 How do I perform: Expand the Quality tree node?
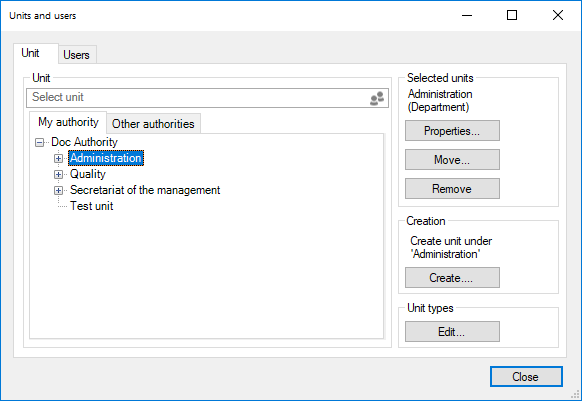coord(58,174)
